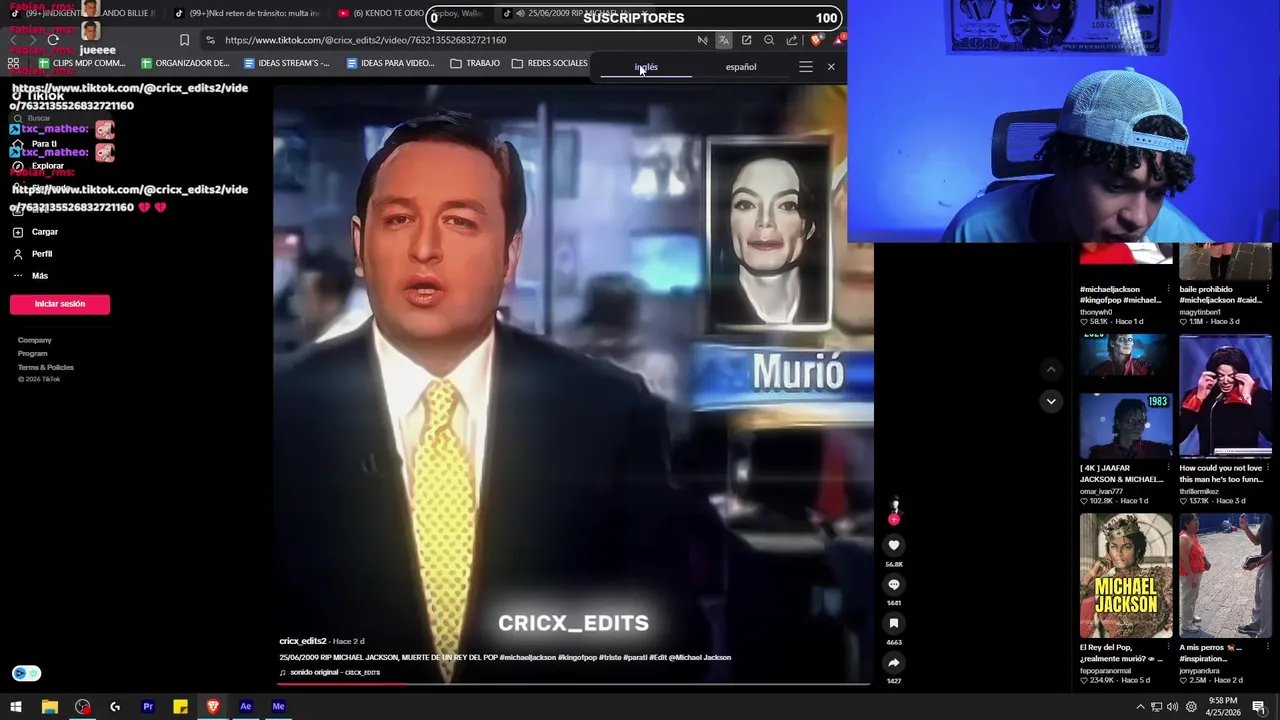
Task: Expand the Program footer section
Action: pyautogui.click(x=32, y=354)
